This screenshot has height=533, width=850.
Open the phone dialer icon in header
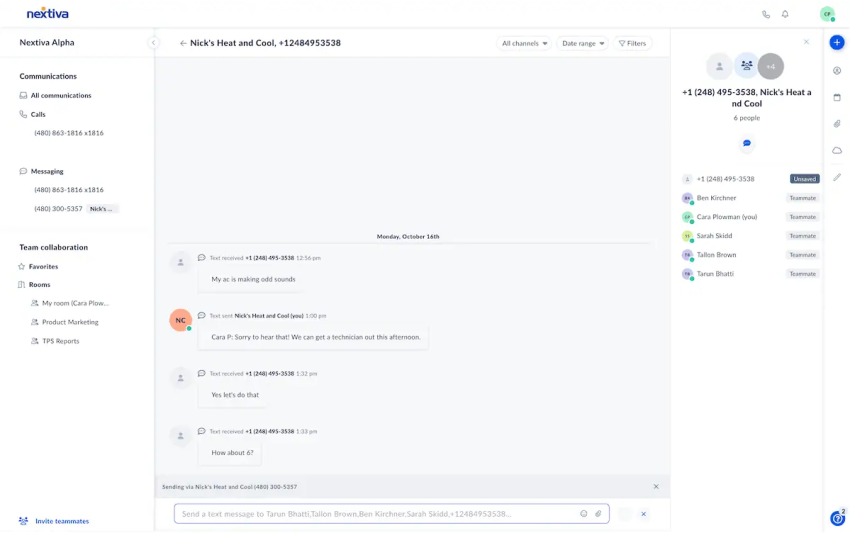(x=765, y=15)
